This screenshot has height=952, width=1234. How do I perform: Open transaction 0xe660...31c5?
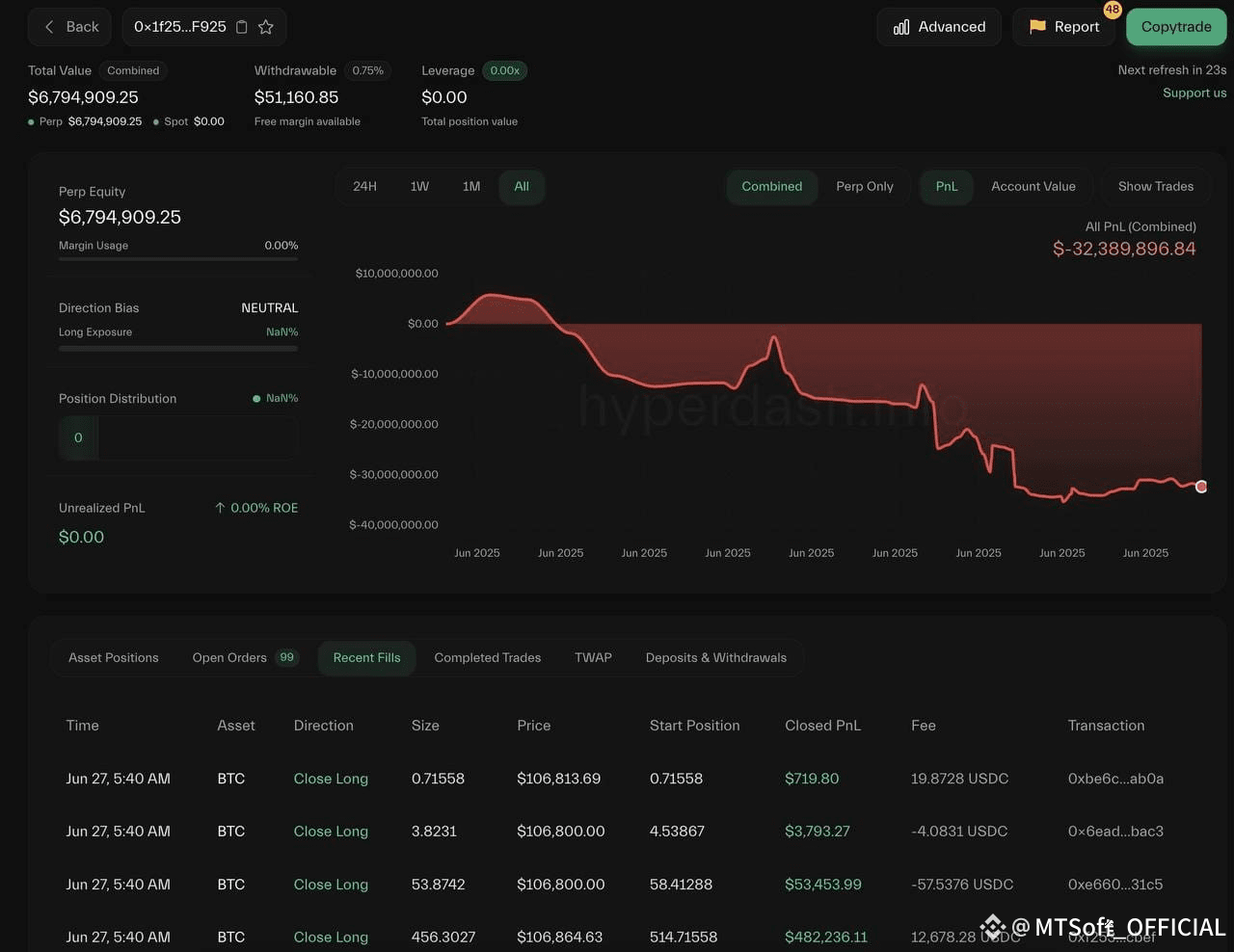click(1115, 885)
